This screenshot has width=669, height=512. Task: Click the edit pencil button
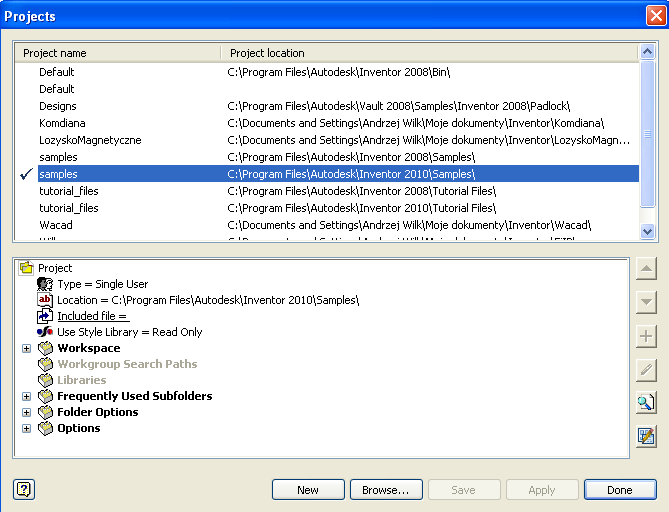click(x=646, y=369)
